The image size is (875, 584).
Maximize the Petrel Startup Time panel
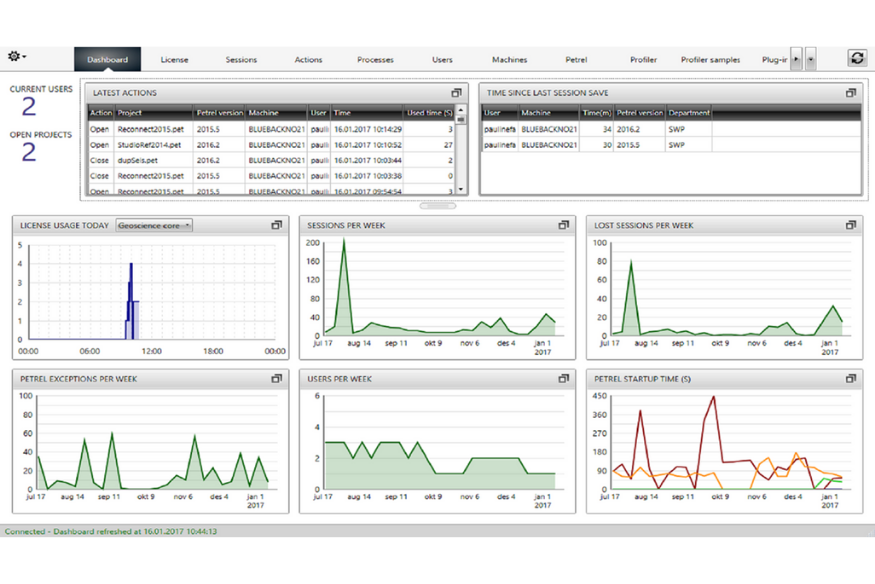pos(850,378)
